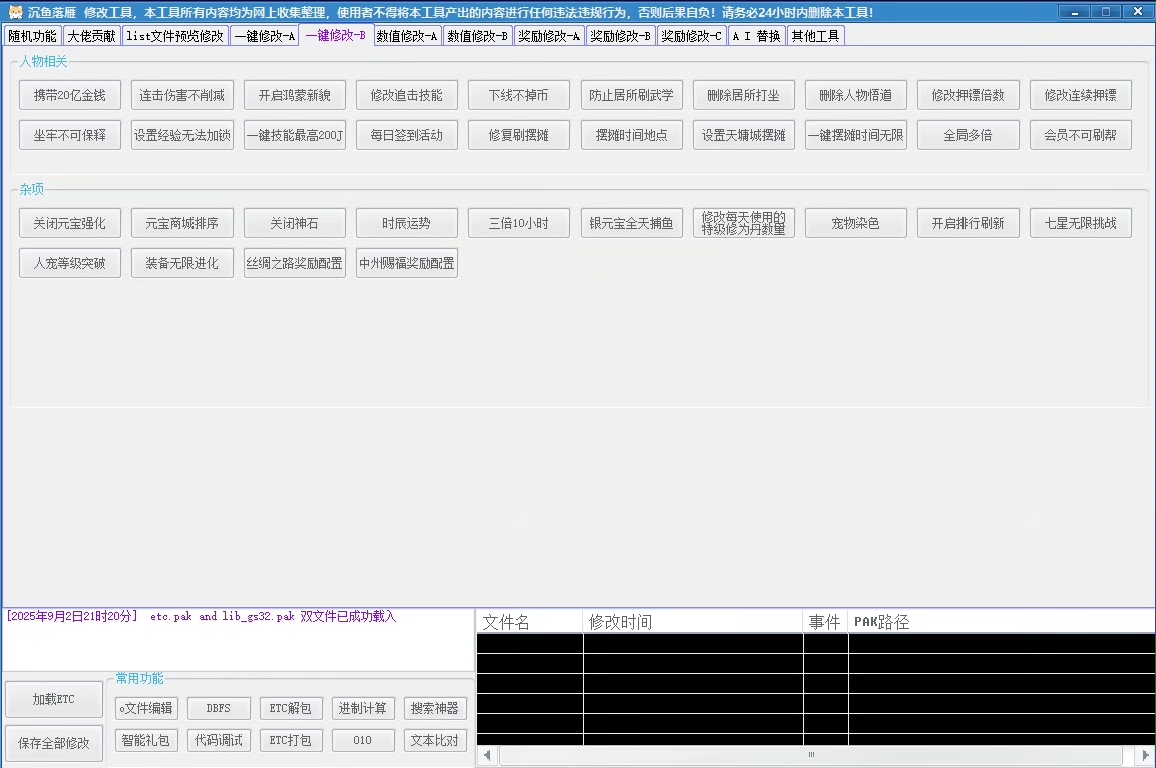Click the 坐牢不可保释 button

click(70, 135)
